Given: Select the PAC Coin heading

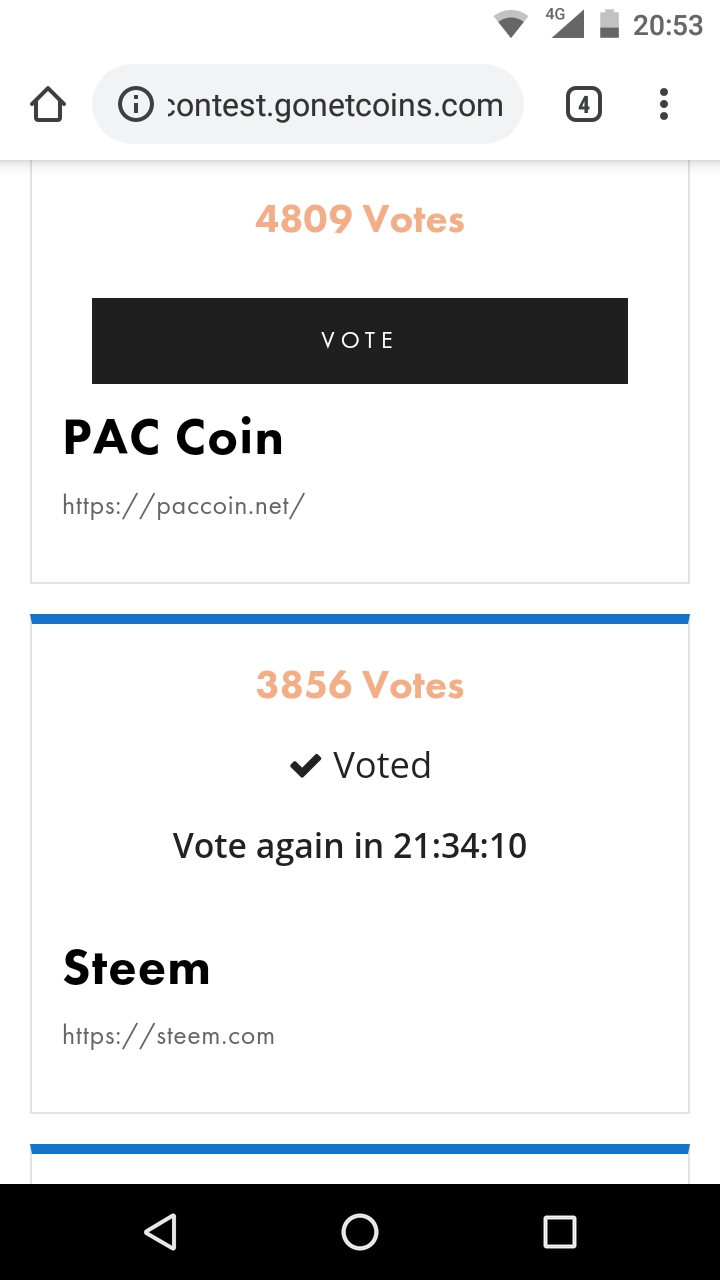Looking at the screenshot, I should (x=173, y=438).
